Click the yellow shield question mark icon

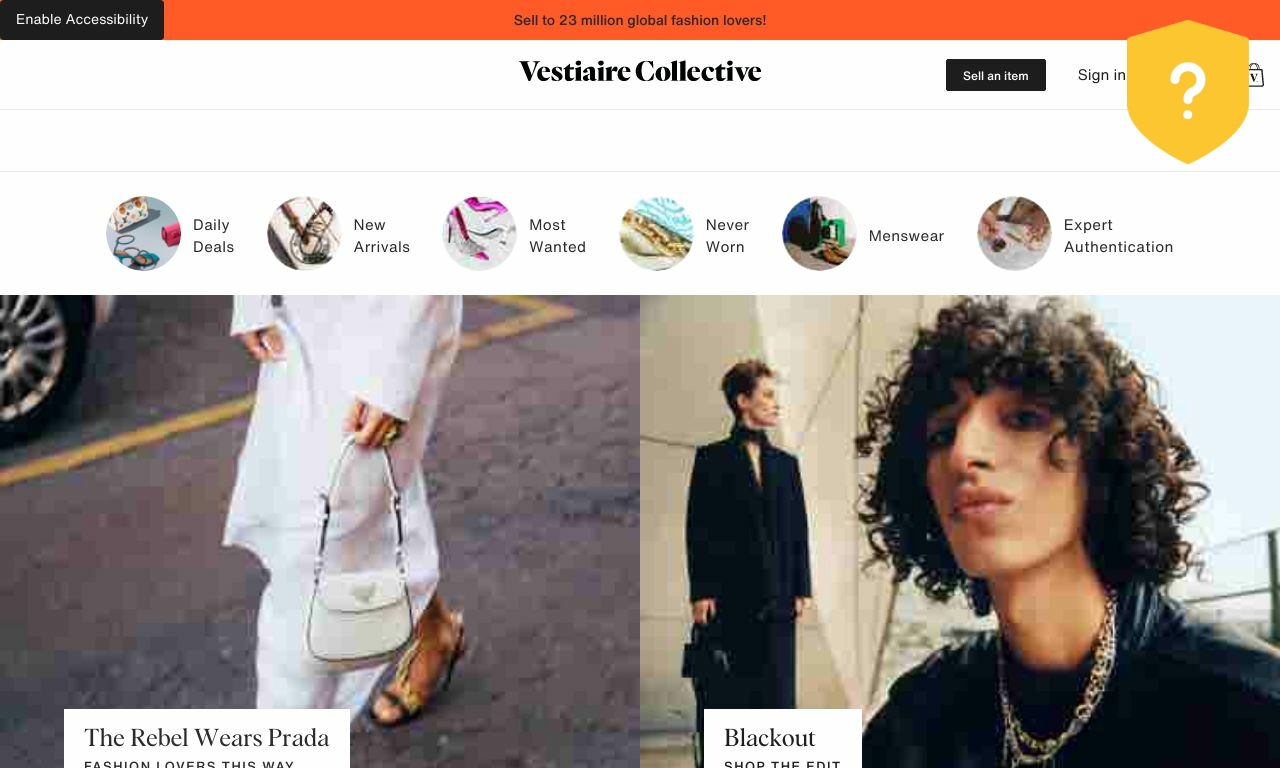click(x=1188, y=91)
